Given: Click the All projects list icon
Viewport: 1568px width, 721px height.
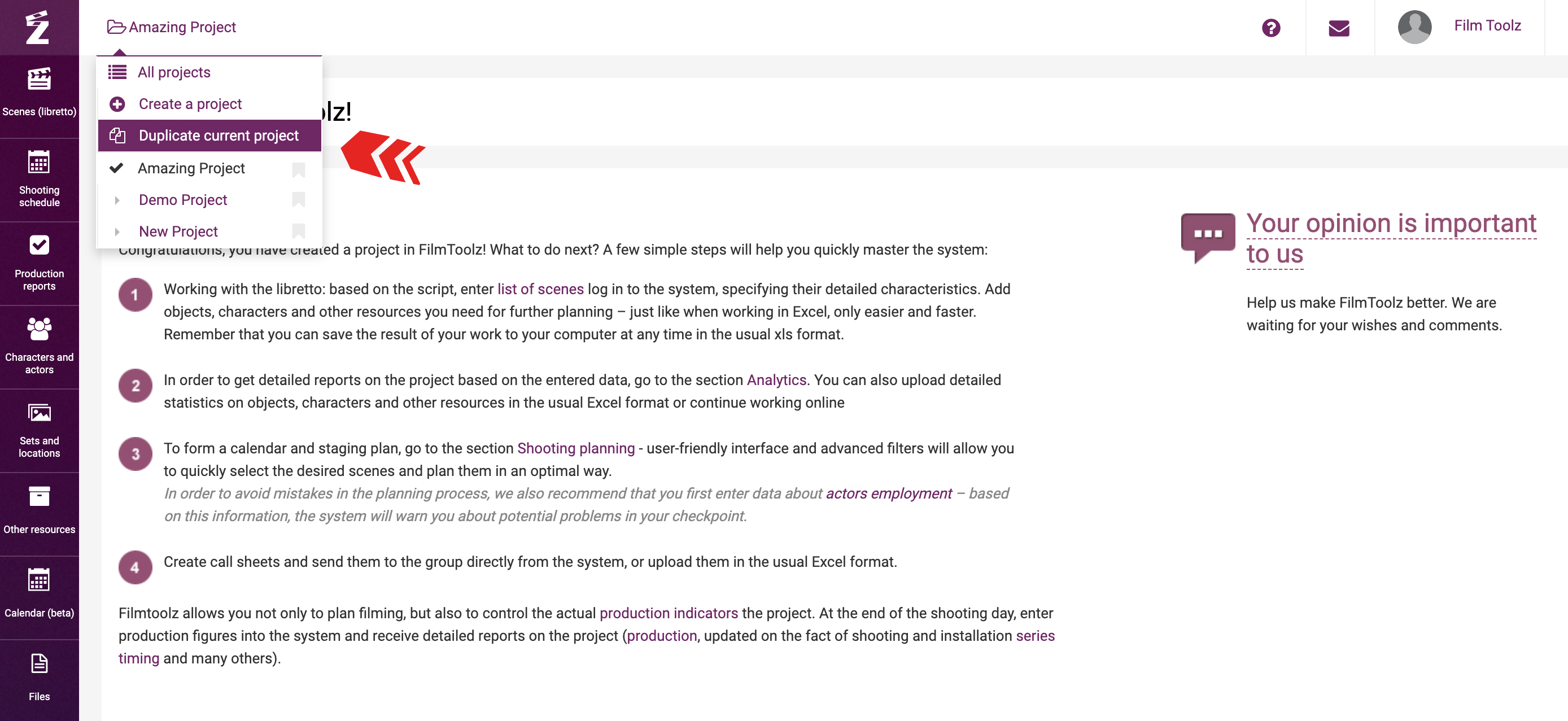Looking at the screenshot, I should pyautogui.click(x=117, y=72).
